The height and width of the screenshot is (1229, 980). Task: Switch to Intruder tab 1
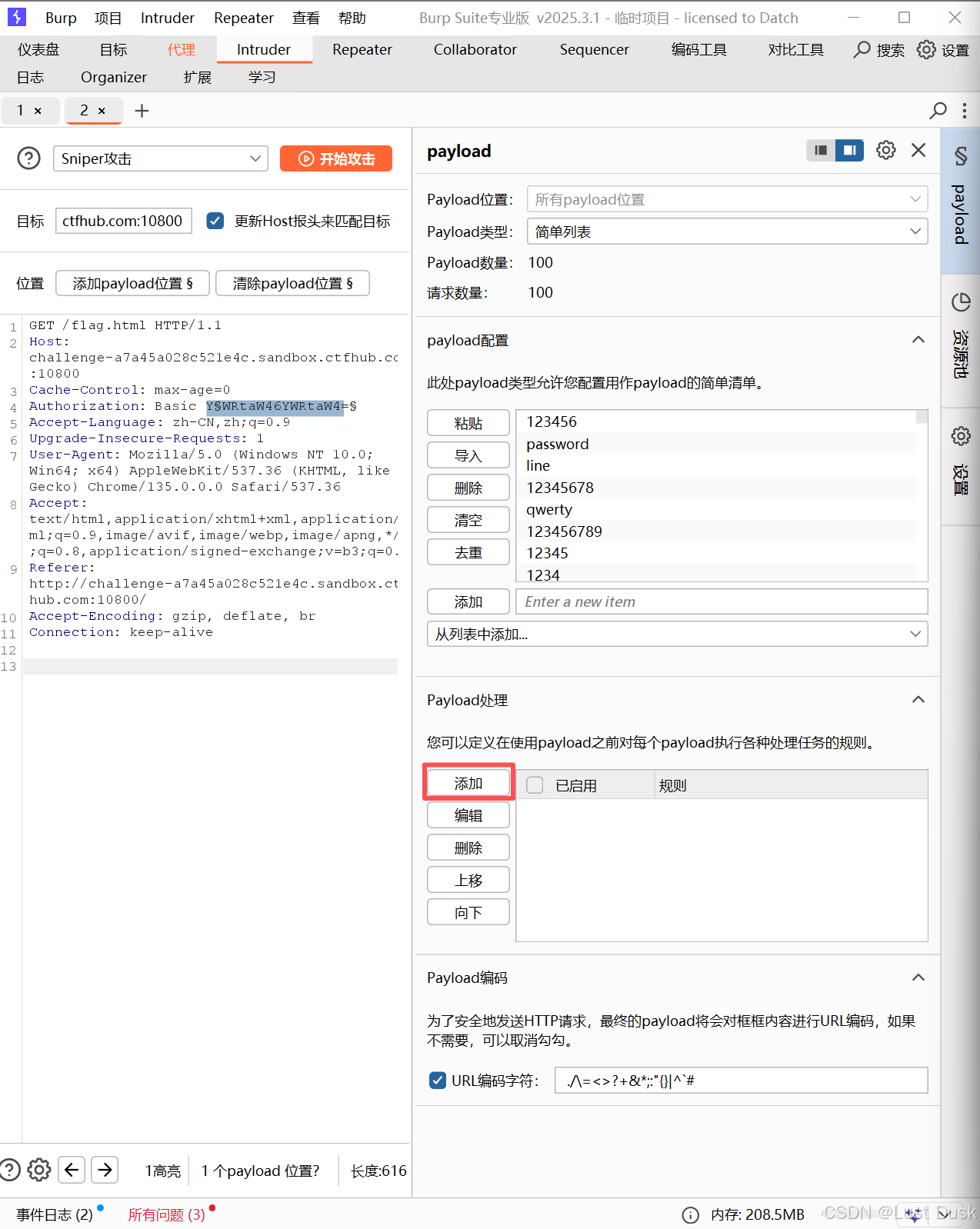[x=21, y=111]
